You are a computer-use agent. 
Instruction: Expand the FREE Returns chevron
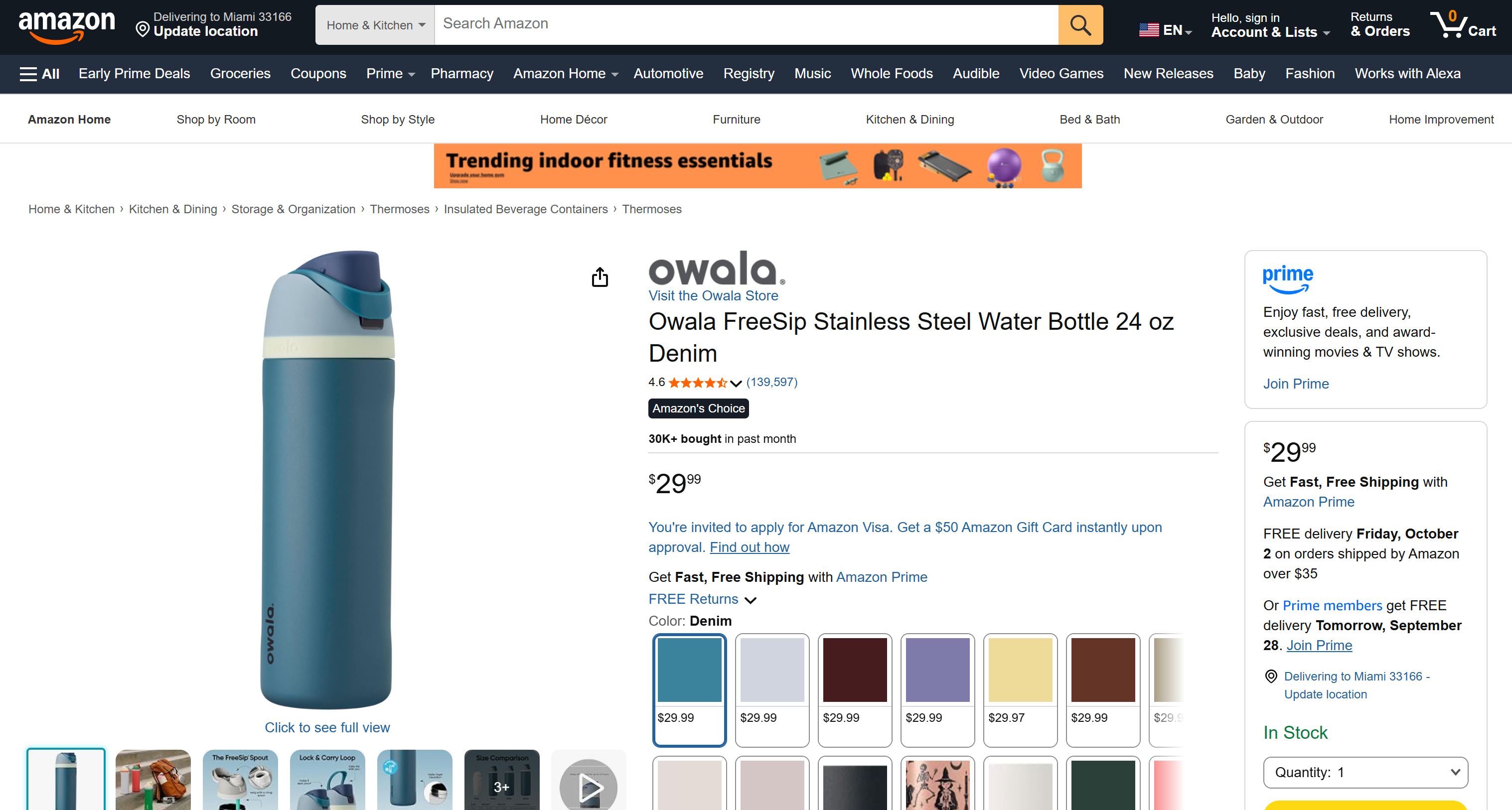750,600
